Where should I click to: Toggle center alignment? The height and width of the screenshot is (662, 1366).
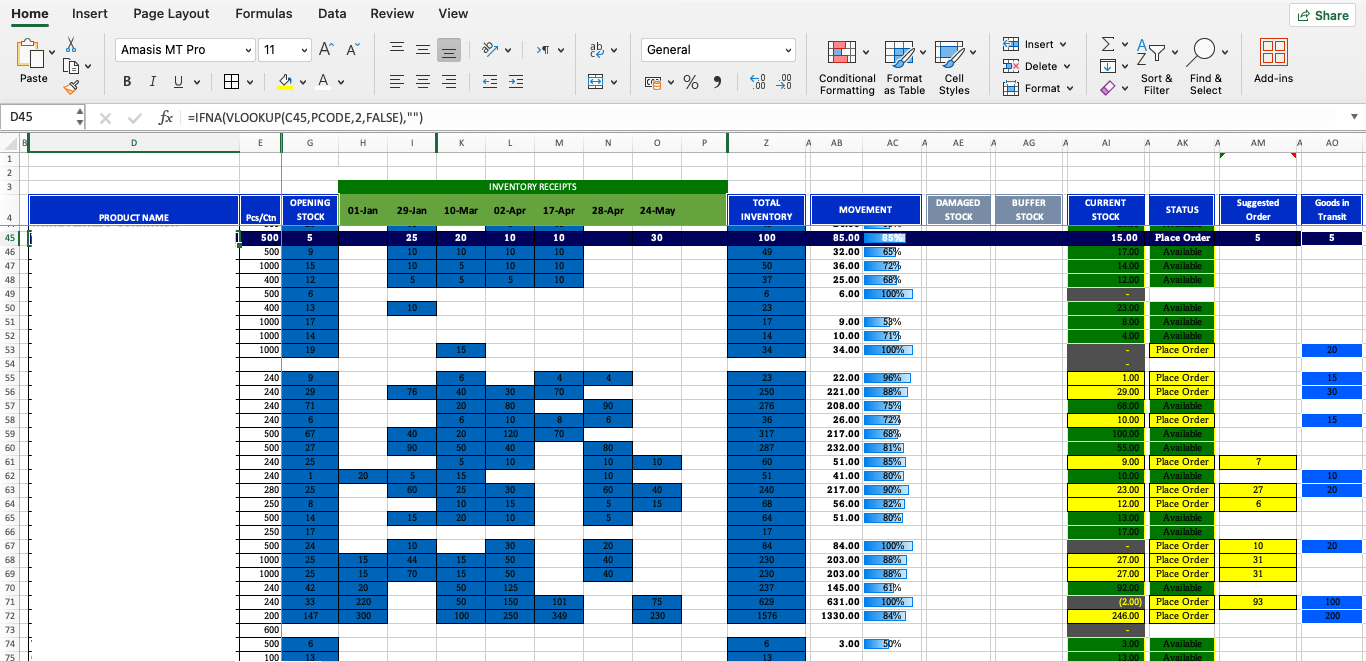(x=422, y=80)
